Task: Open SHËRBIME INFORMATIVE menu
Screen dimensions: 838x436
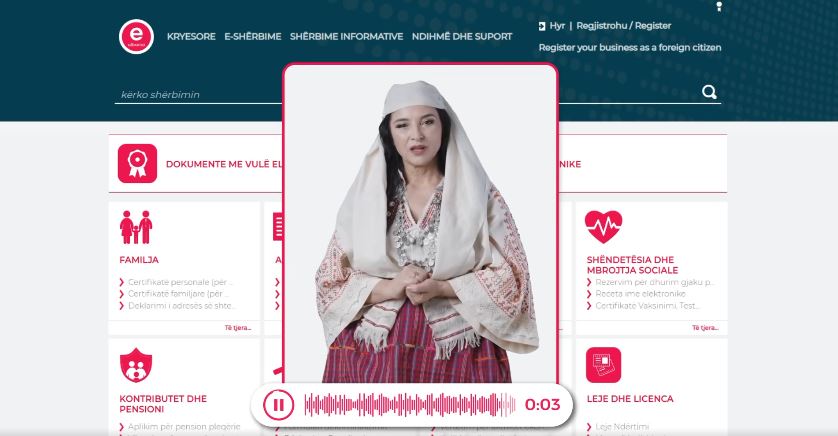Action: click(x=346, y=36)
